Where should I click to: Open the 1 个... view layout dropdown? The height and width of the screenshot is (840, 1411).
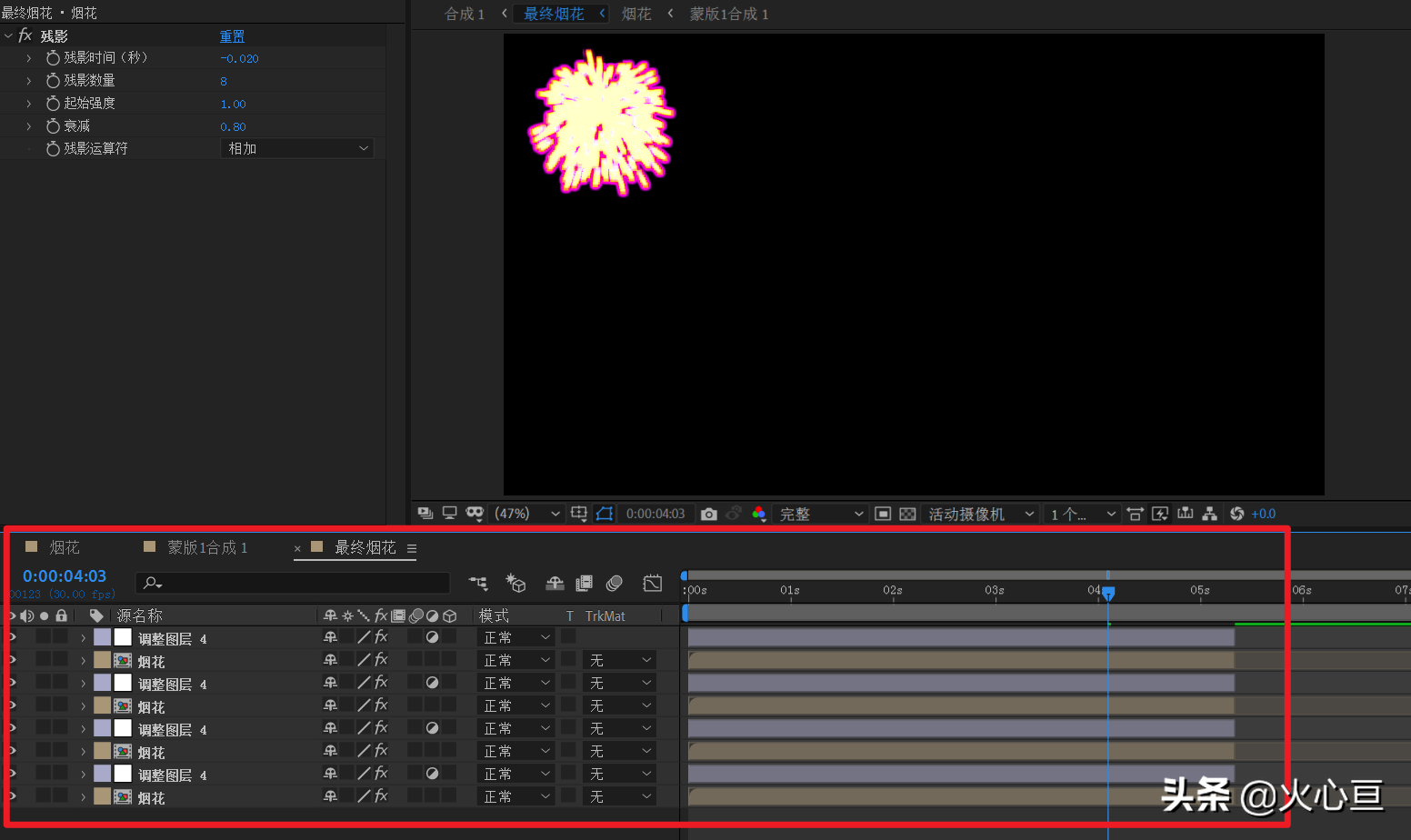click(1082, 514)
